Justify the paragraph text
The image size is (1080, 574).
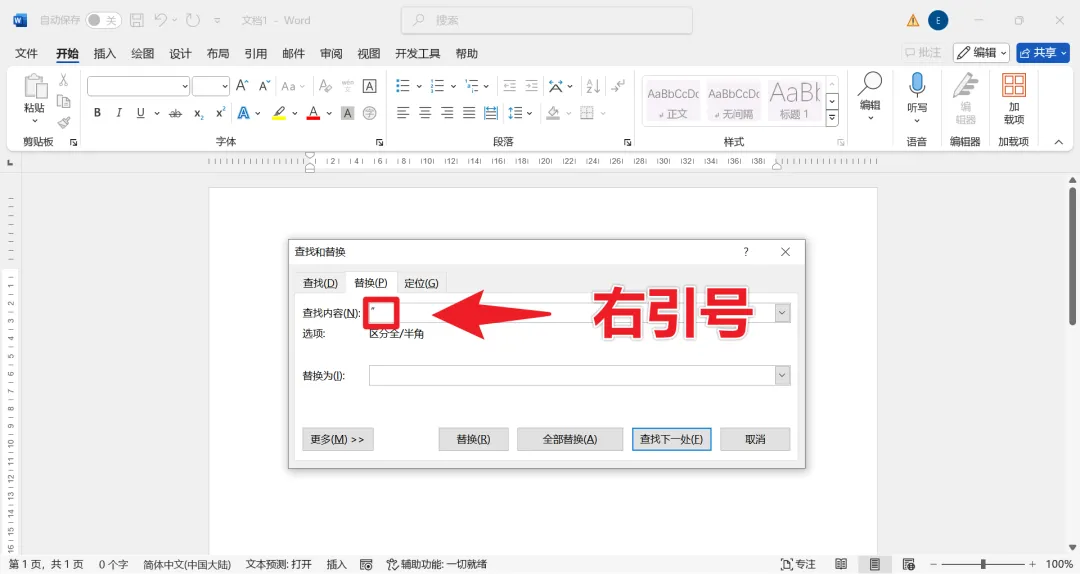coord(469,113)
